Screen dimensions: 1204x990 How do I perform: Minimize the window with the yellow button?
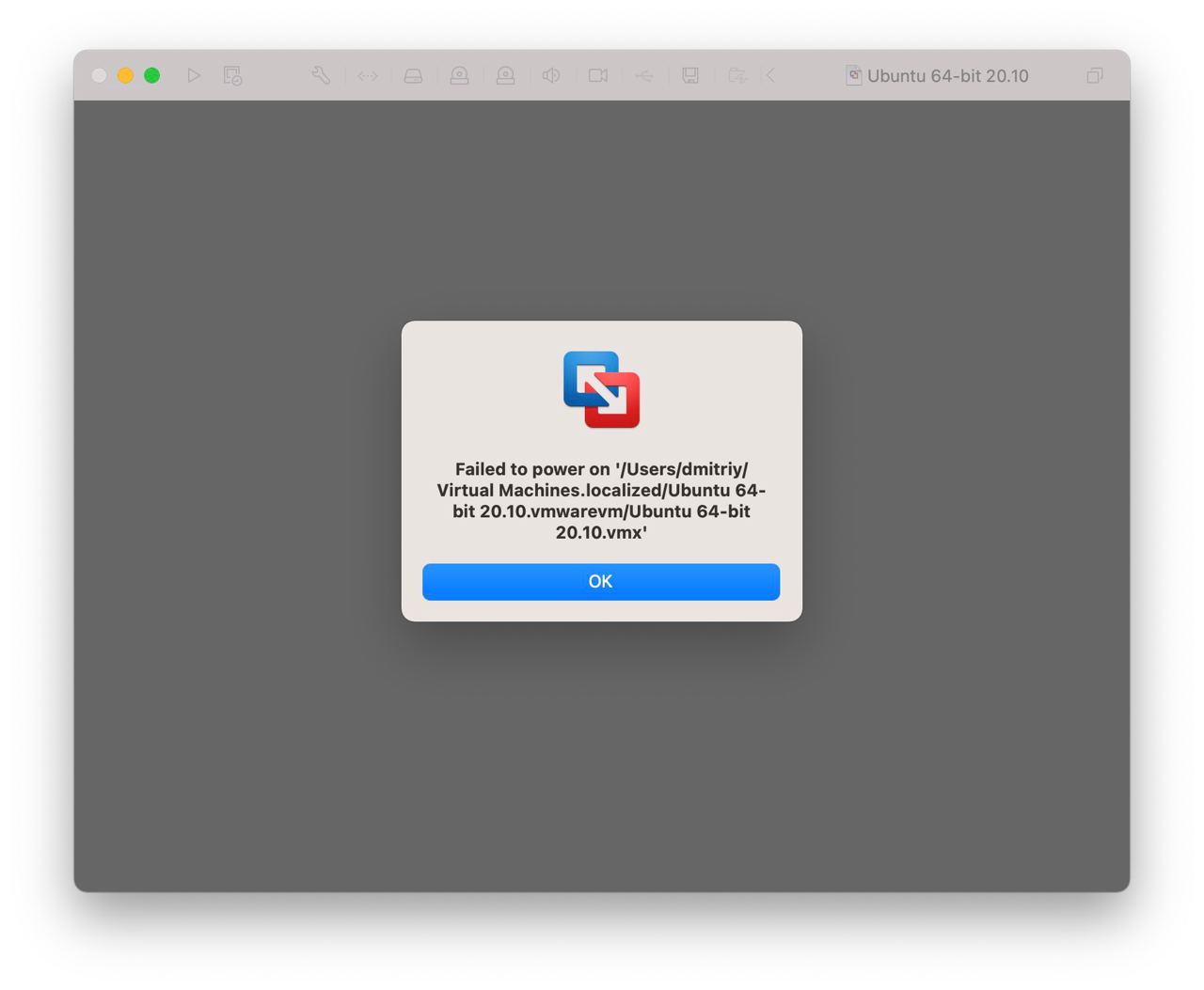[x=125, y=75]
